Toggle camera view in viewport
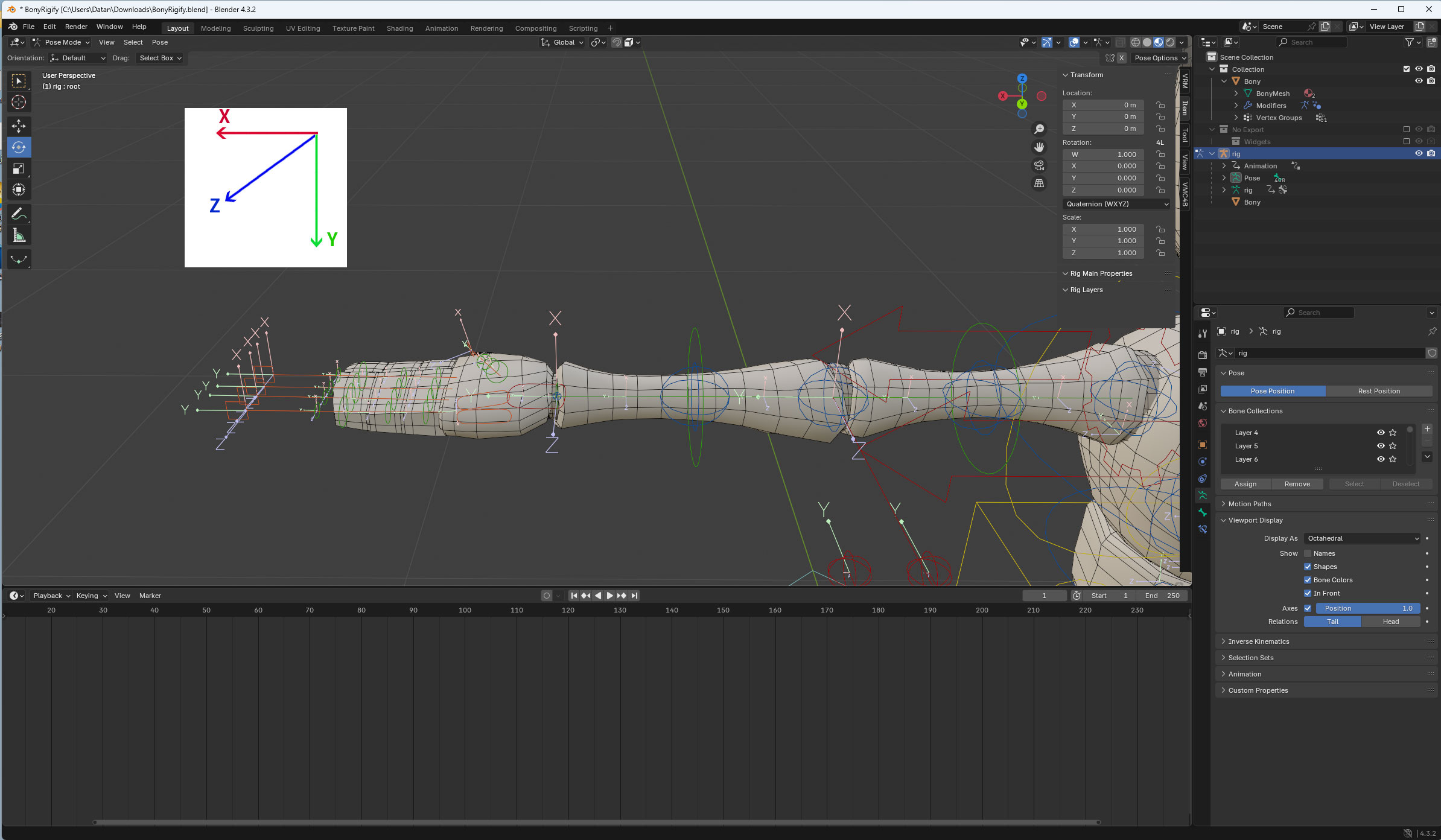This screenshot has width=1441, height=840. (1039, 165)
